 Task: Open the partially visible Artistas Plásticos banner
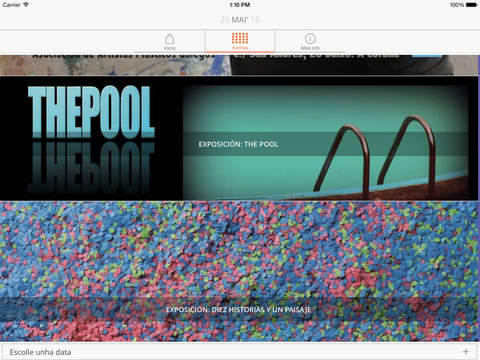click(x=239, y=65)
